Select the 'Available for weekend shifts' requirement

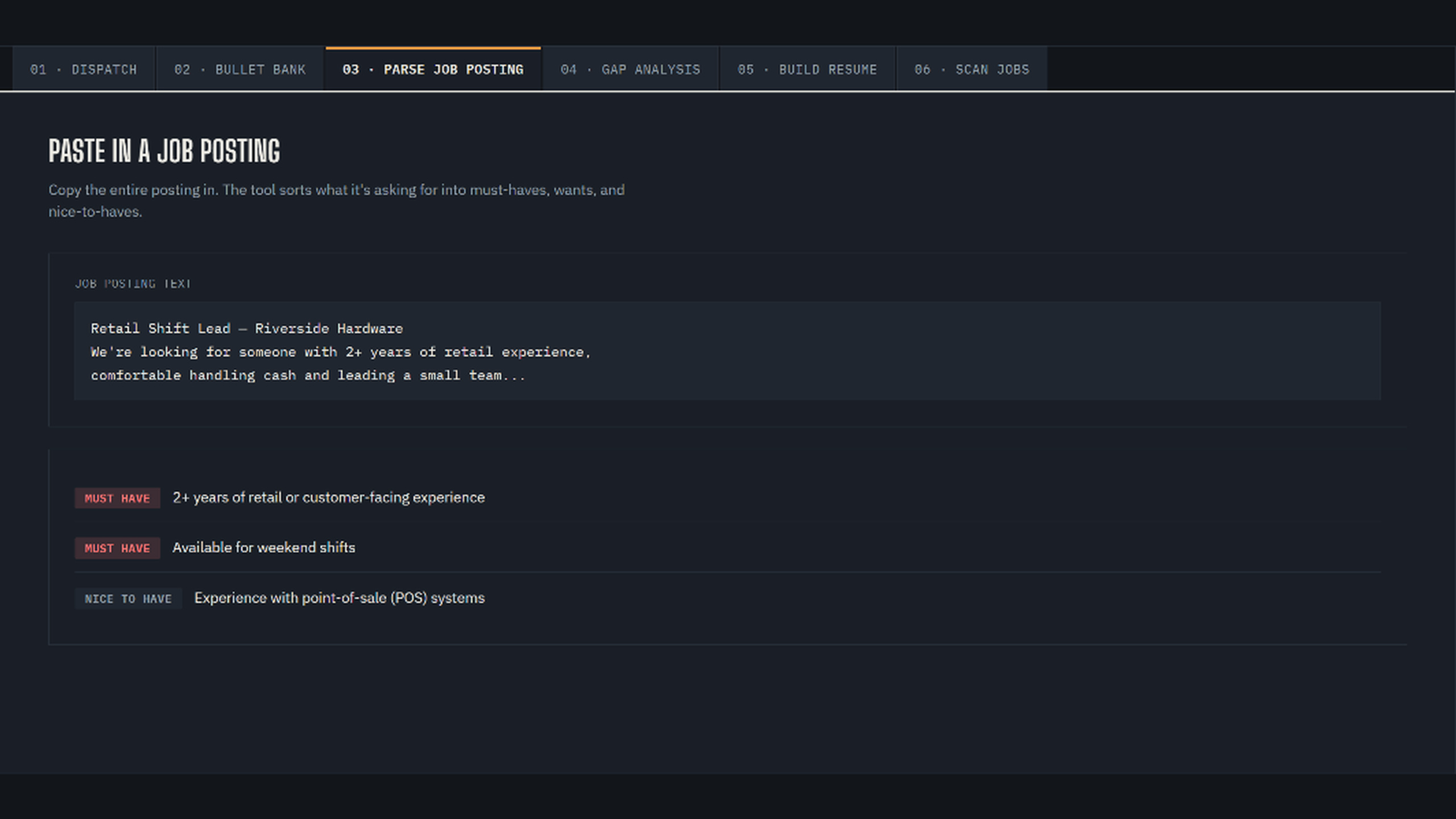tap(264, 548)
